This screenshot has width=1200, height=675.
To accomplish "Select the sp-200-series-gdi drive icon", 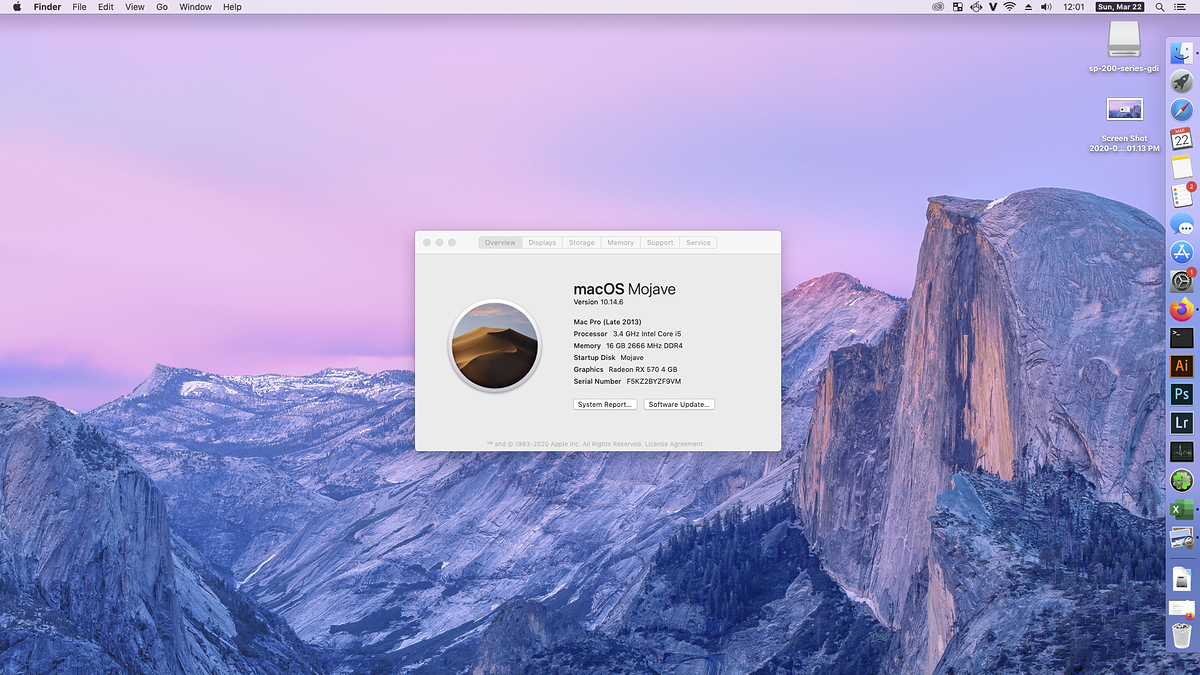I will (x=1124, y=40).
